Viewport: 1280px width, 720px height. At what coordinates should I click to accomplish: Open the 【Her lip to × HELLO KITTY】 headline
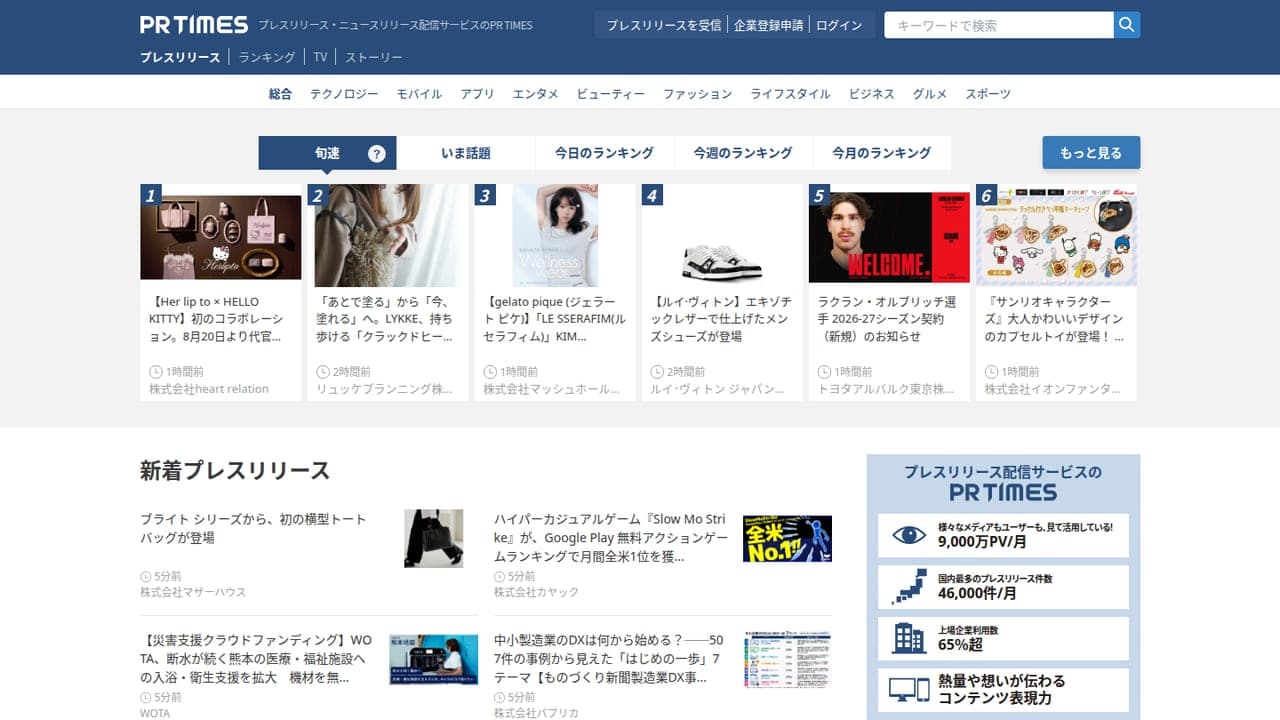[215, 319]
